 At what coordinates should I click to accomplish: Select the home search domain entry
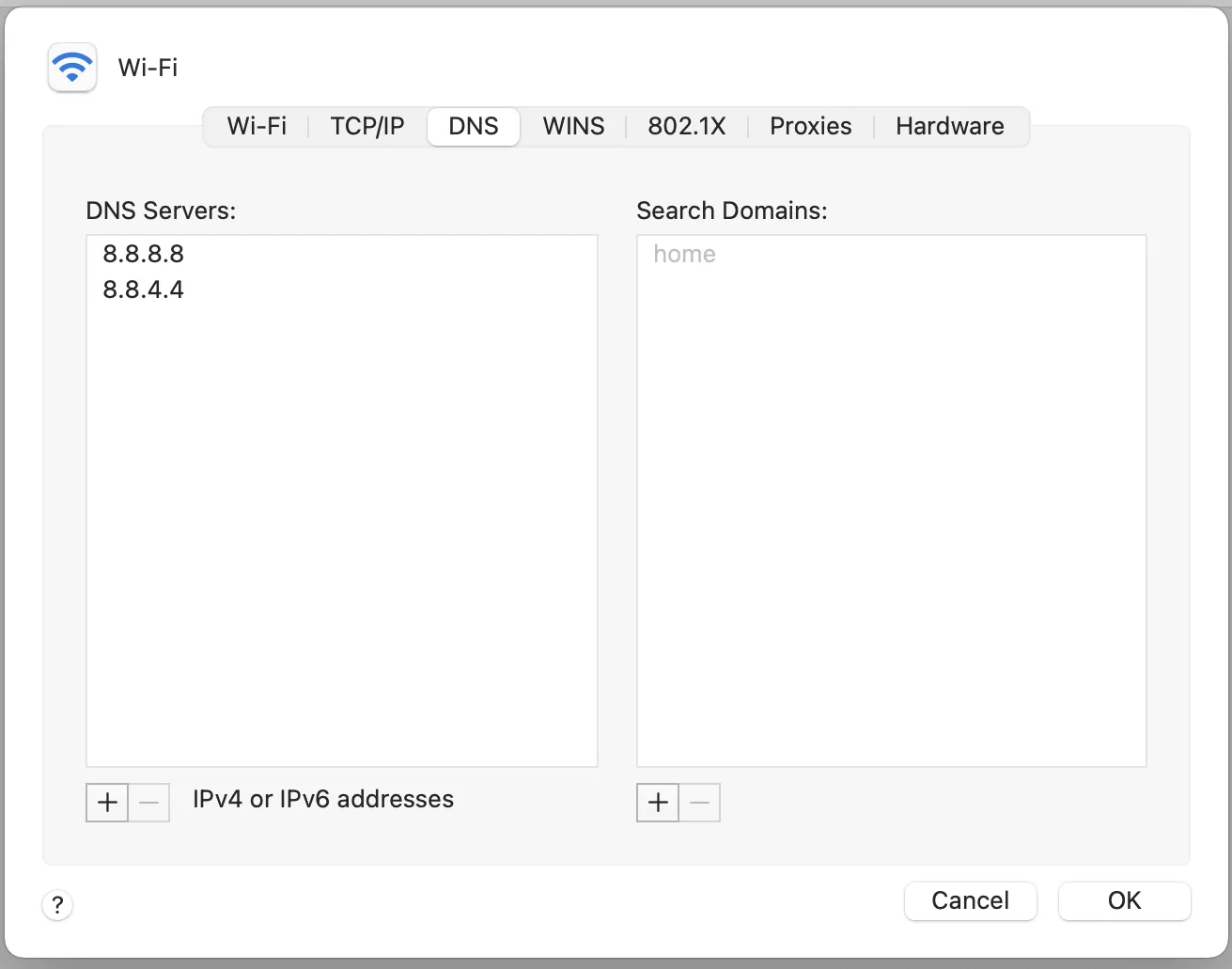(892, 254)
